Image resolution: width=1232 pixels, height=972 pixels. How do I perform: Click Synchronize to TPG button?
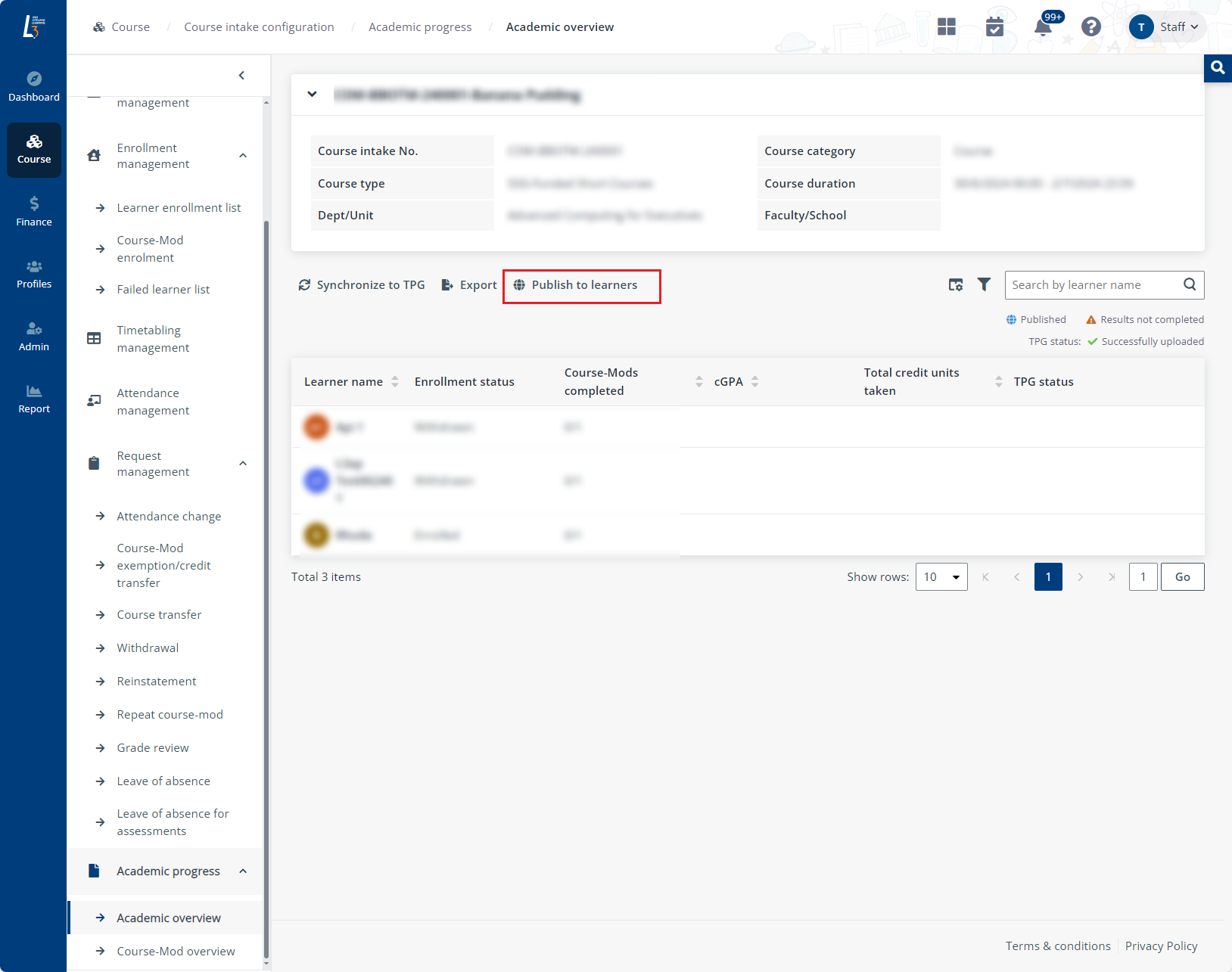(362, 285)
